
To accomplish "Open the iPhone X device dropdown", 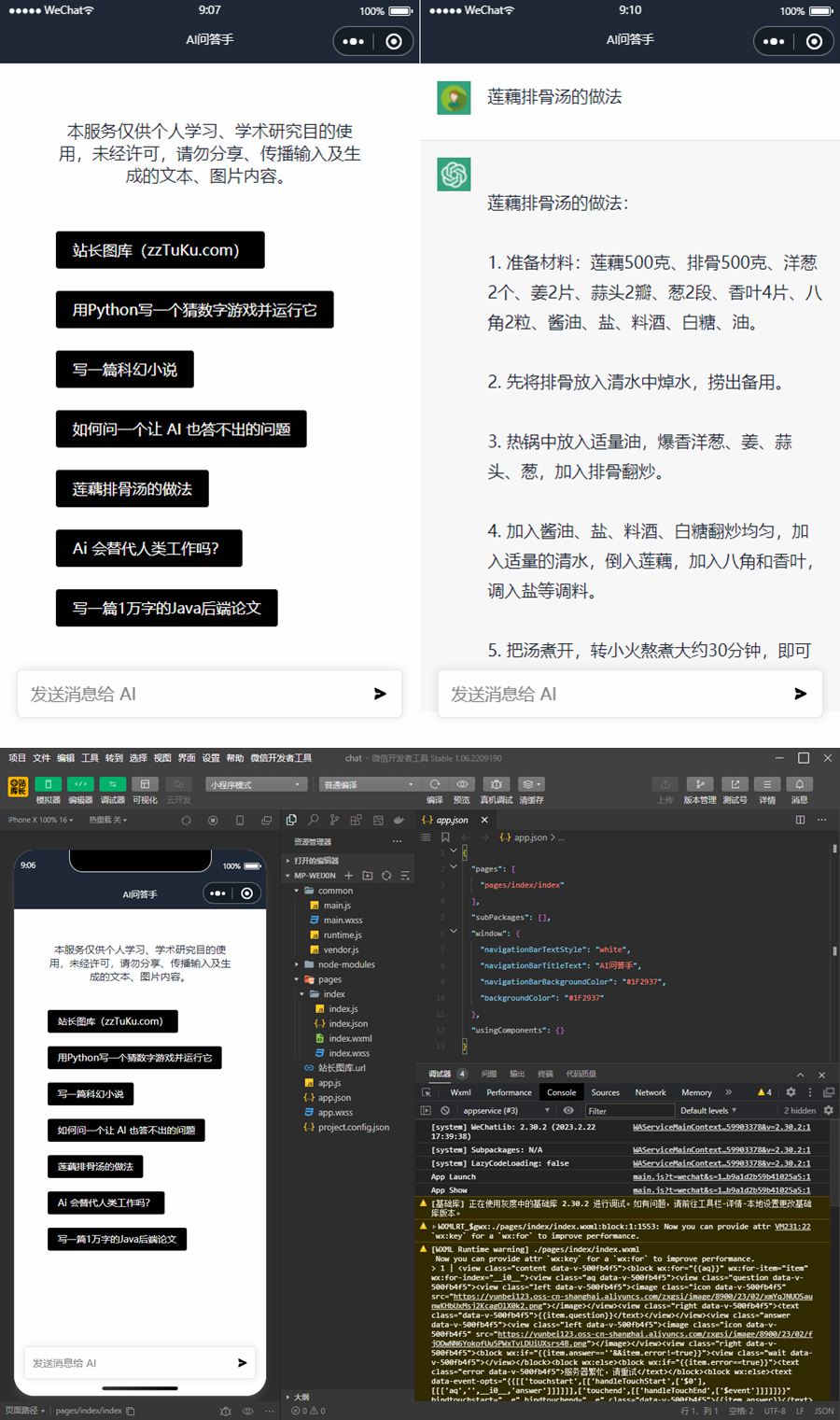I will [x=40, y=820].
